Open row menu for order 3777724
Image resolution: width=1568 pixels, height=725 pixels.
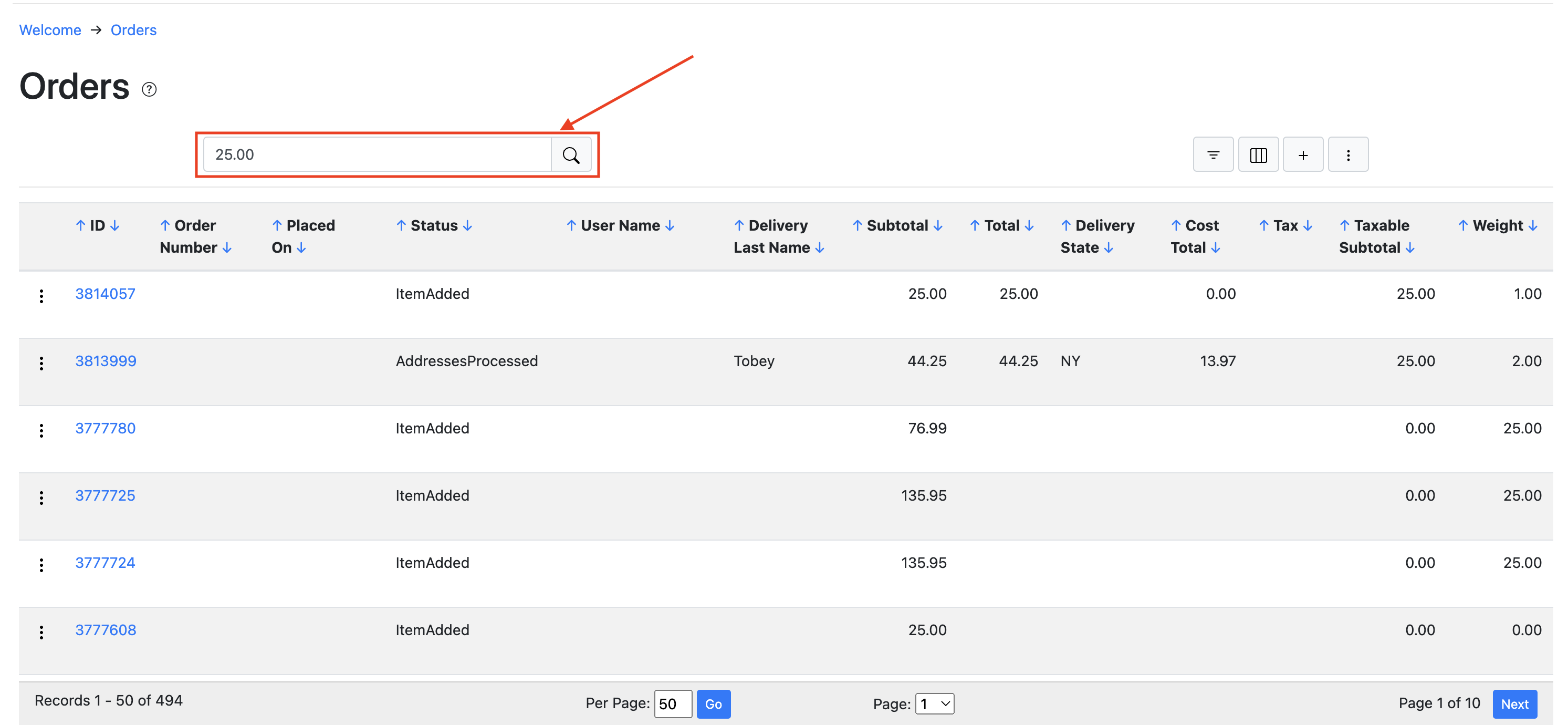tap(41, 565)
